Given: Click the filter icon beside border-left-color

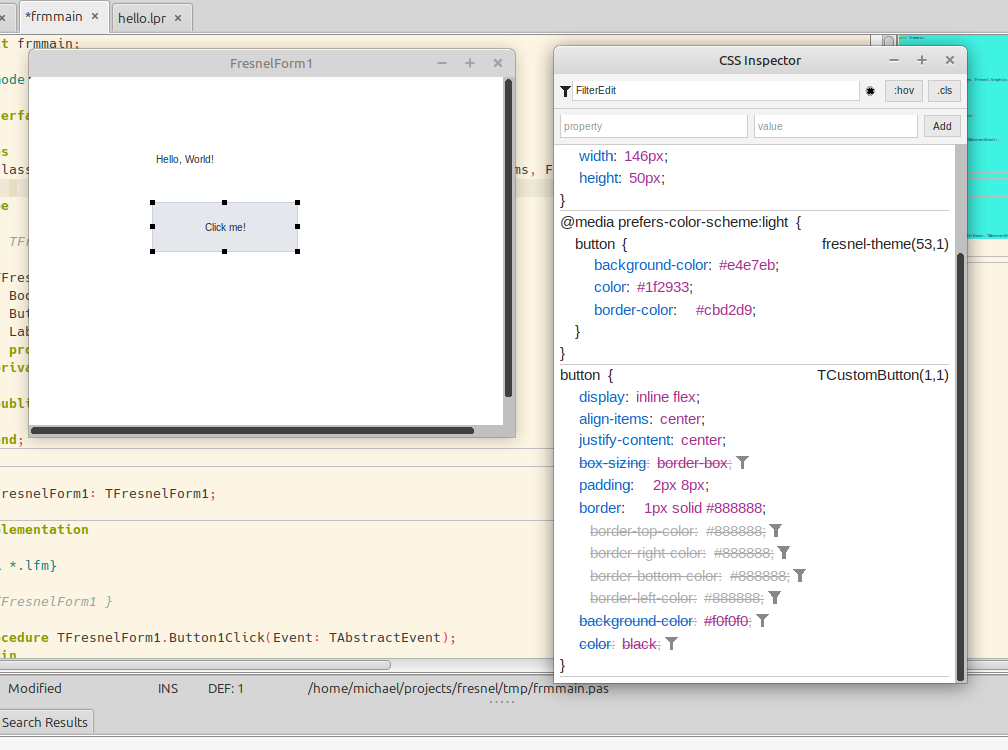Looking at the screenshot, I should coord(775,598).
